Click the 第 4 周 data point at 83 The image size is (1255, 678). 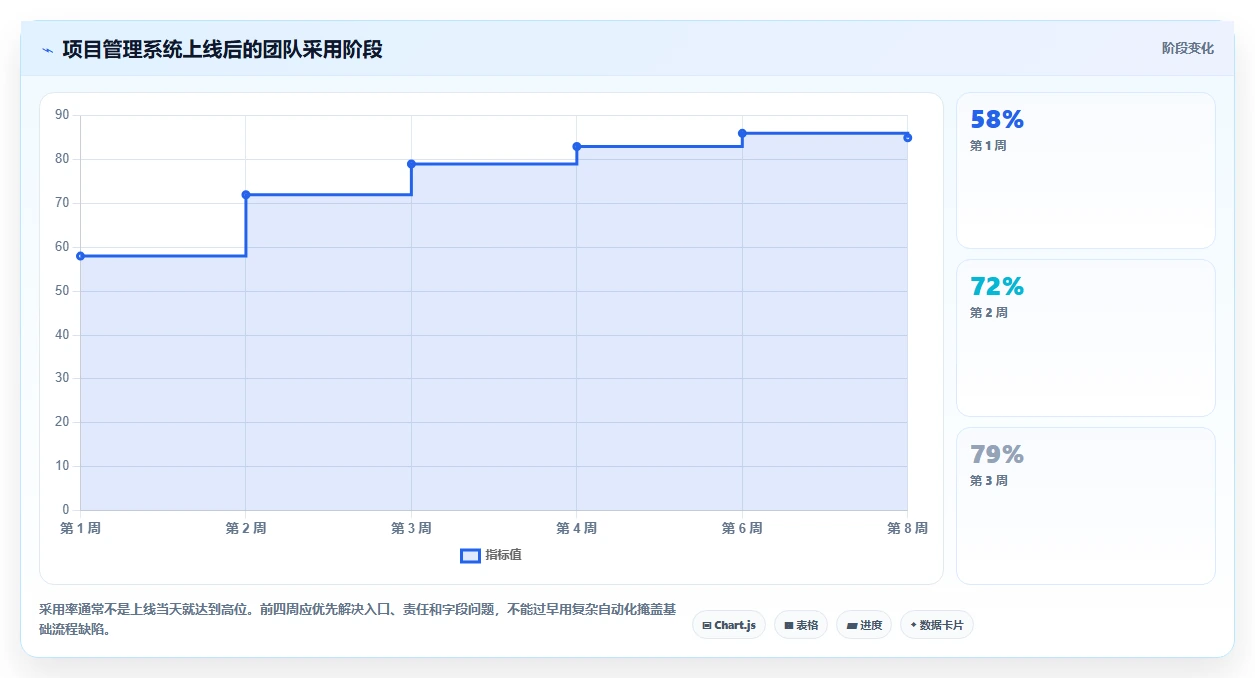click(577, 146)
